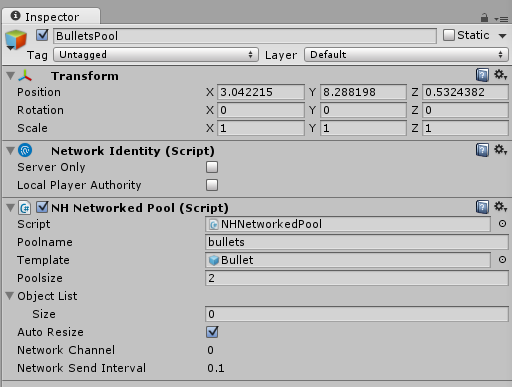Edit Scale Y field
The image size is (512, 387).
[363, 128]
